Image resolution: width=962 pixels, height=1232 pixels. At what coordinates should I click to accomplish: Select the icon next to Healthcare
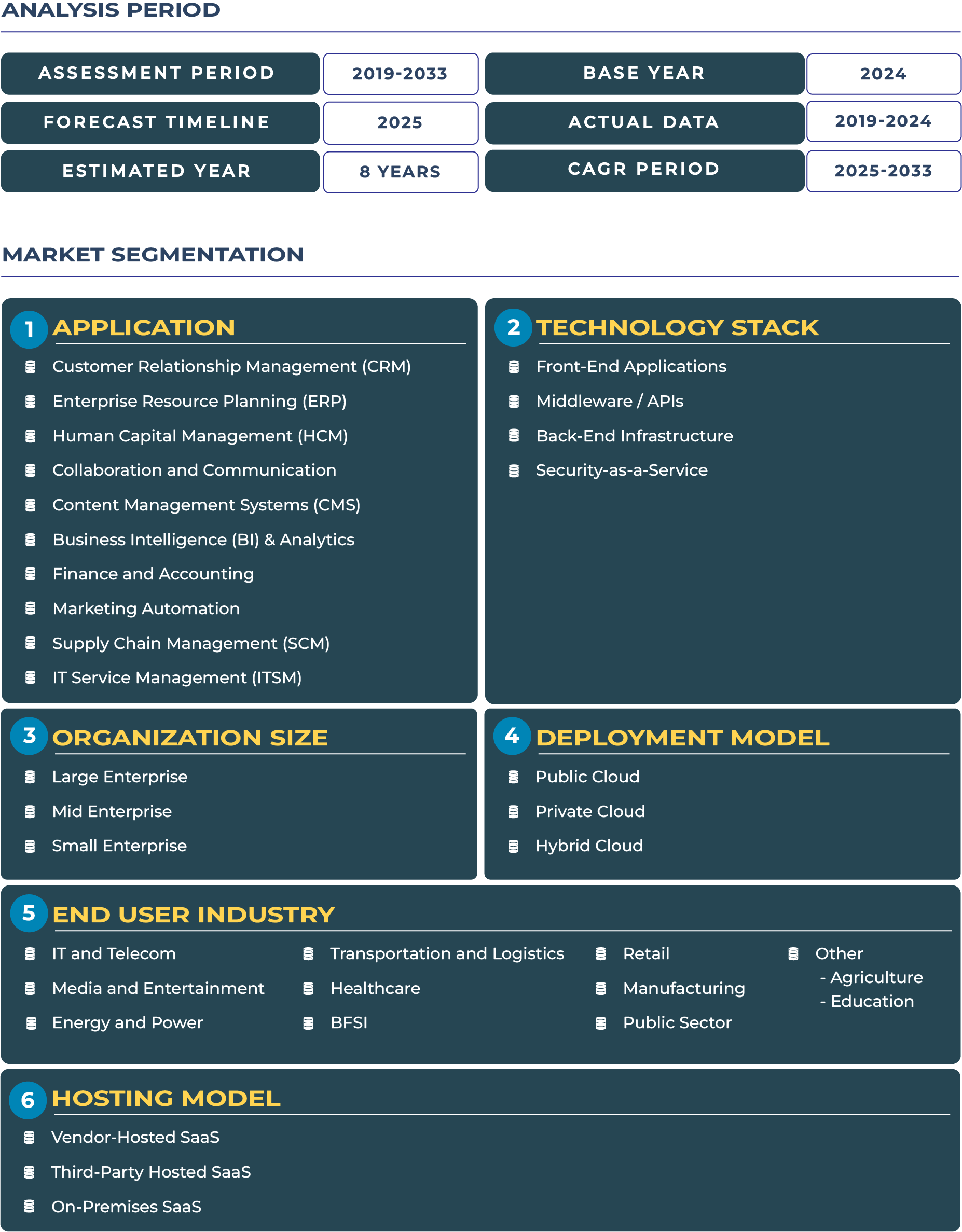tap(309, 988)
